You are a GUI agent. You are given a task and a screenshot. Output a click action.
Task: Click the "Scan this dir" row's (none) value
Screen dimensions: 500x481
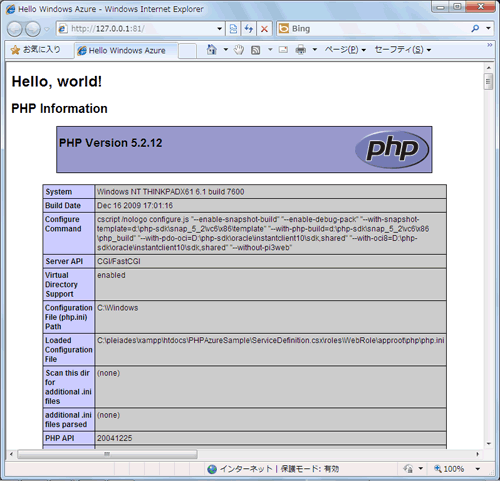coord(108,373)
